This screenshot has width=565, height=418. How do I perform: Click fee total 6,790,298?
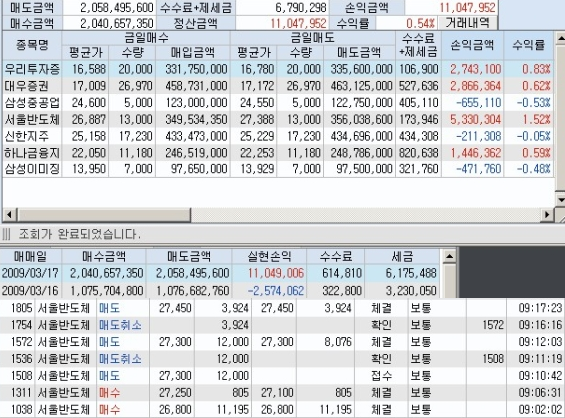click(x=301, y=7)
